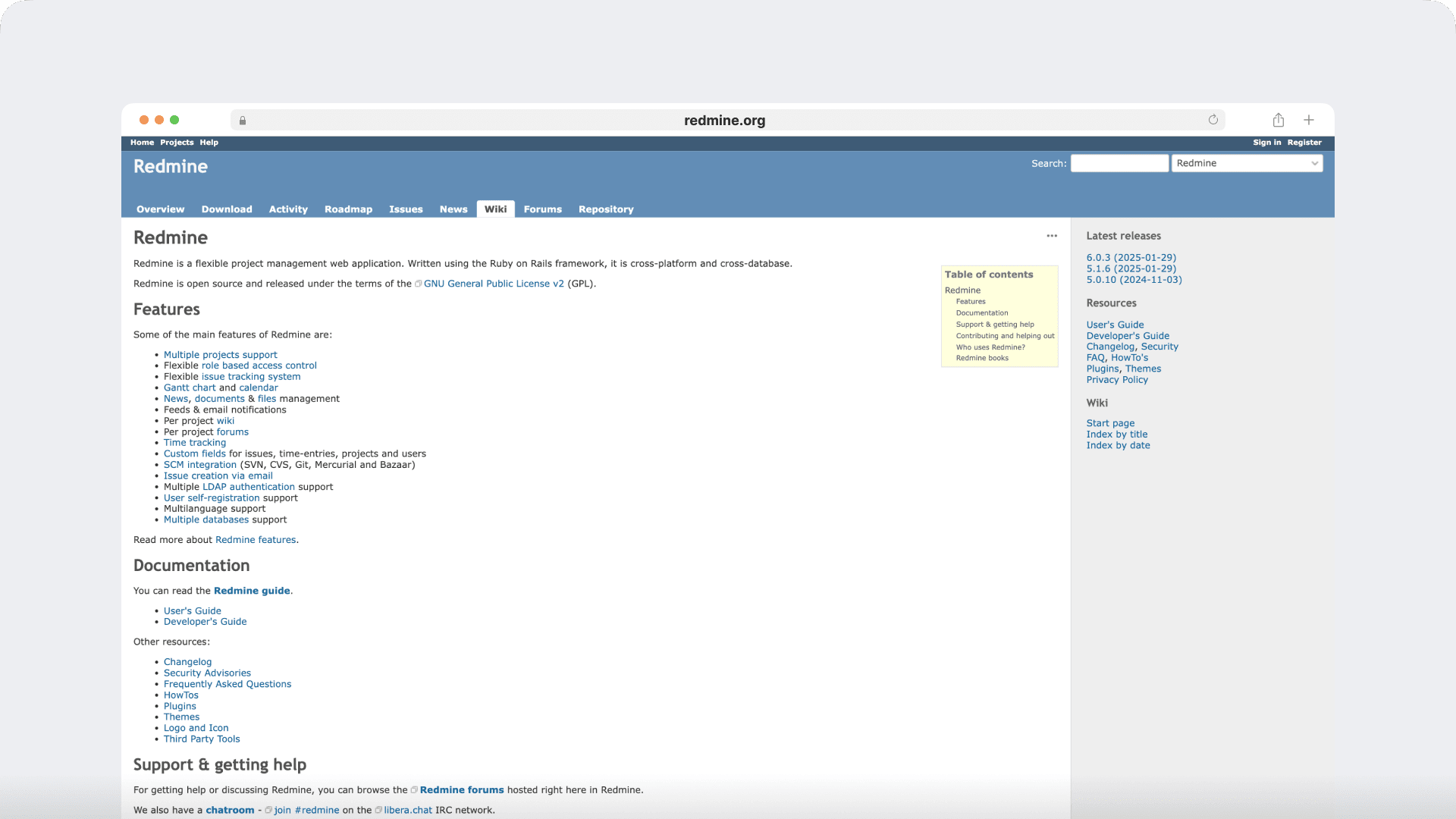Image resolution: width=1456 pixels, height=819 pixels.
Task: Open the Projects menu in the top bar
Action: (x=176, y=143)
